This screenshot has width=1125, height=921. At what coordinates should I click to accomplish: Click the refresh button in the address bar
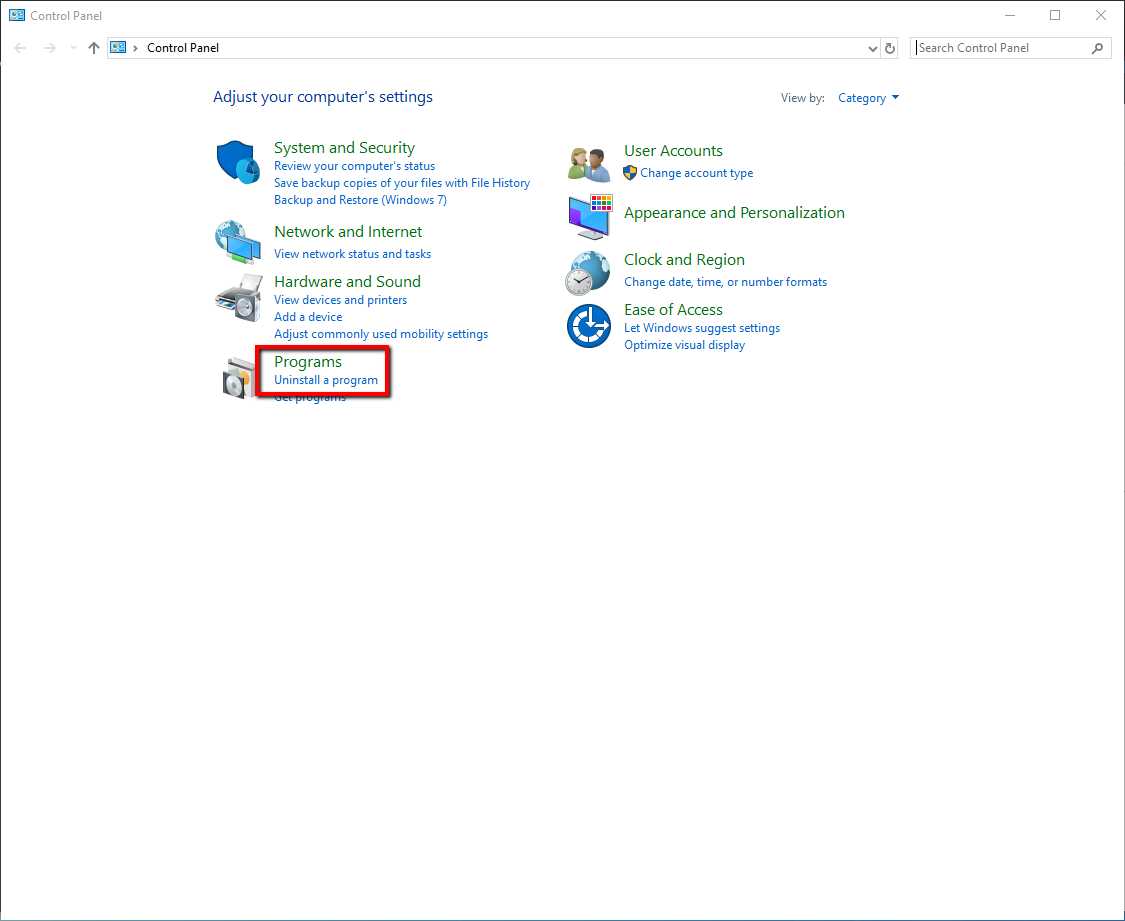coord(890,47)
